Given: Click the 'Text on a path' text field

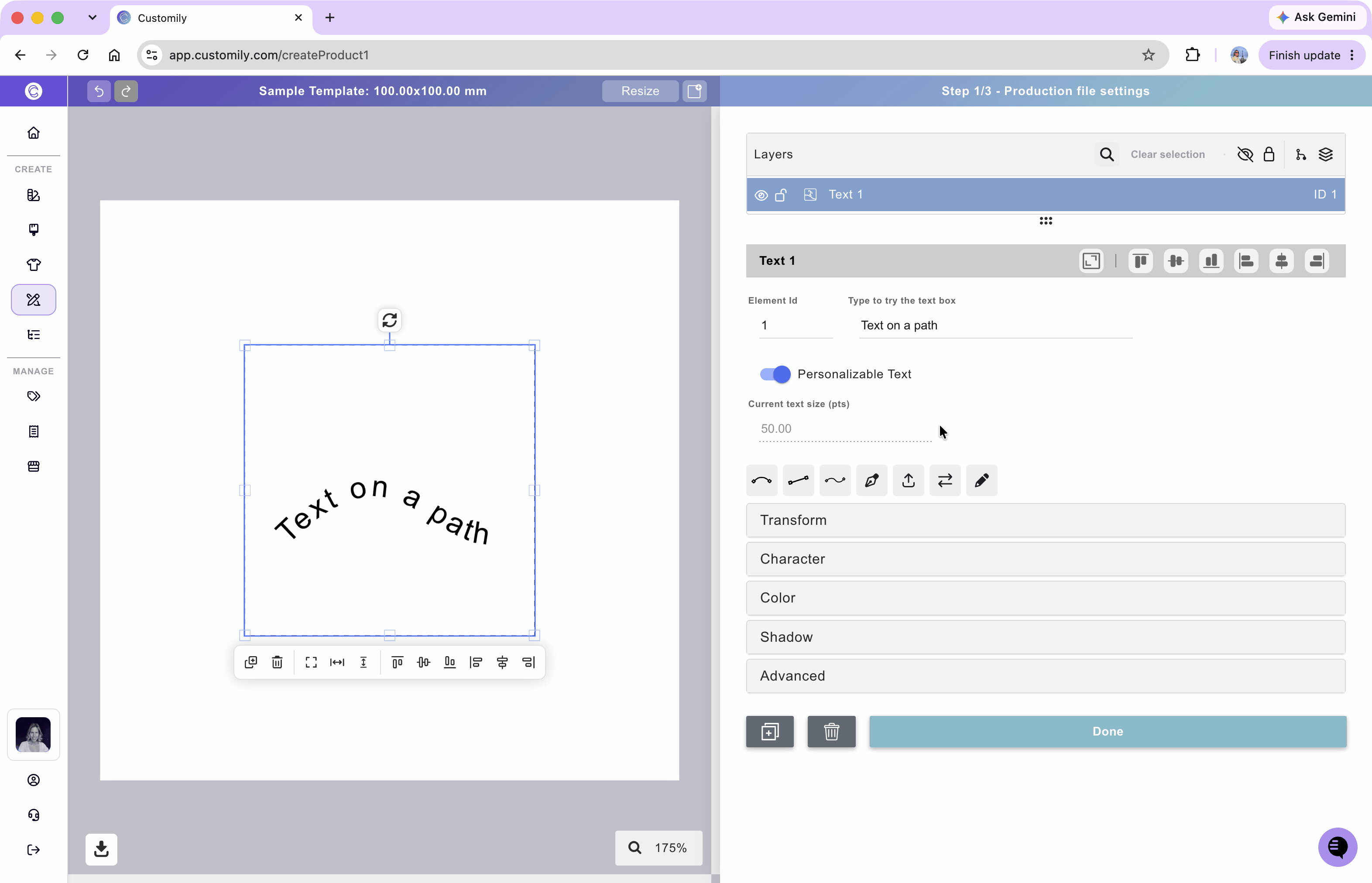Looking at the screenshot, I should 995,326.
